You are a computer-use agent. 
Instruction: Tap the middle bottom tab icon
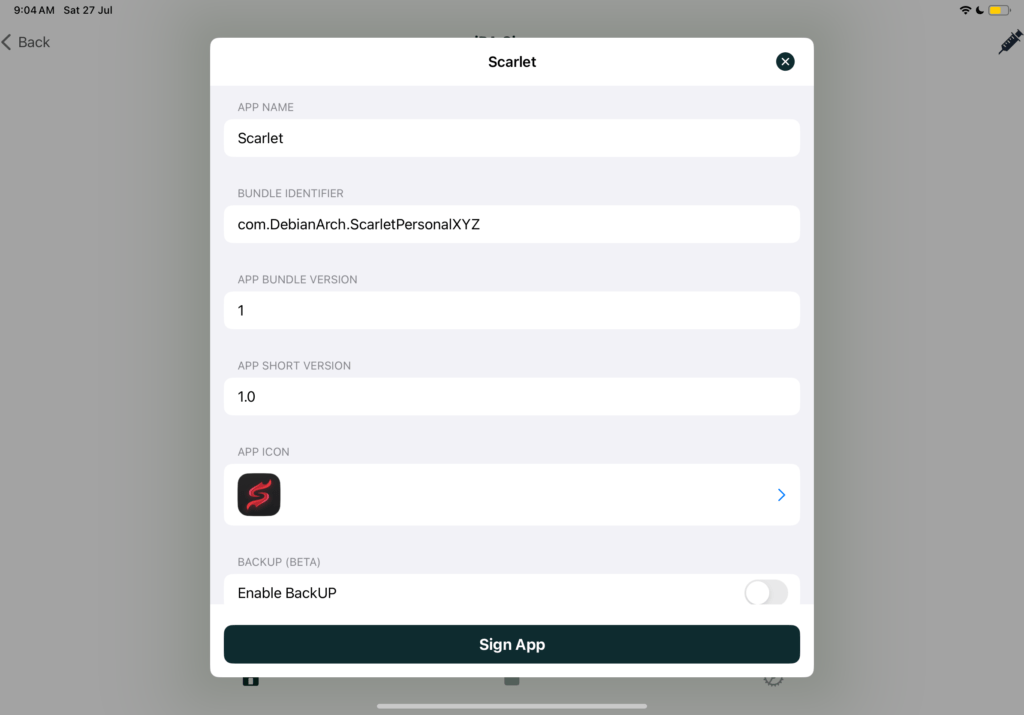point(512,681)
